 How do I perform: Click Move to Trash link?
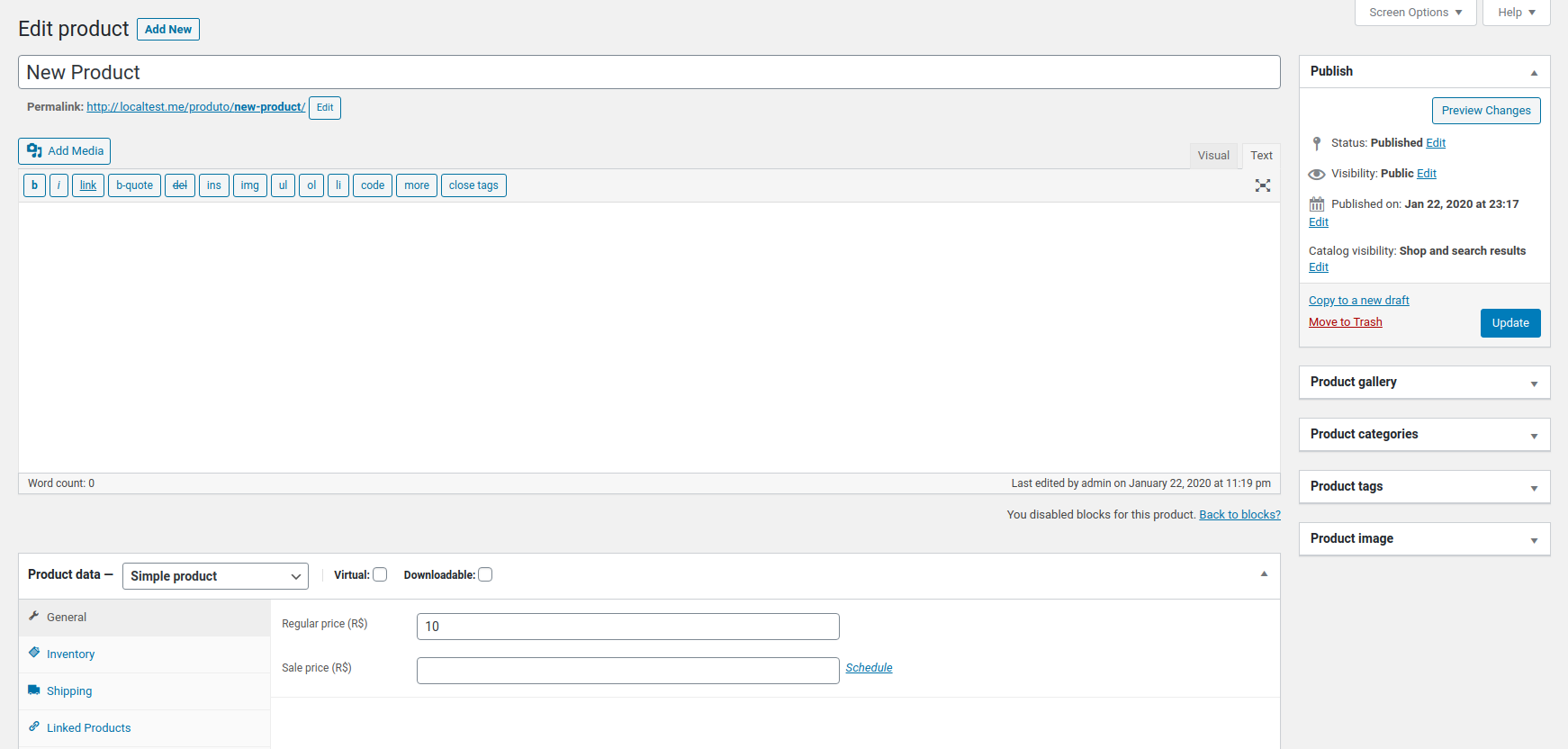(x=1346, y=322)
